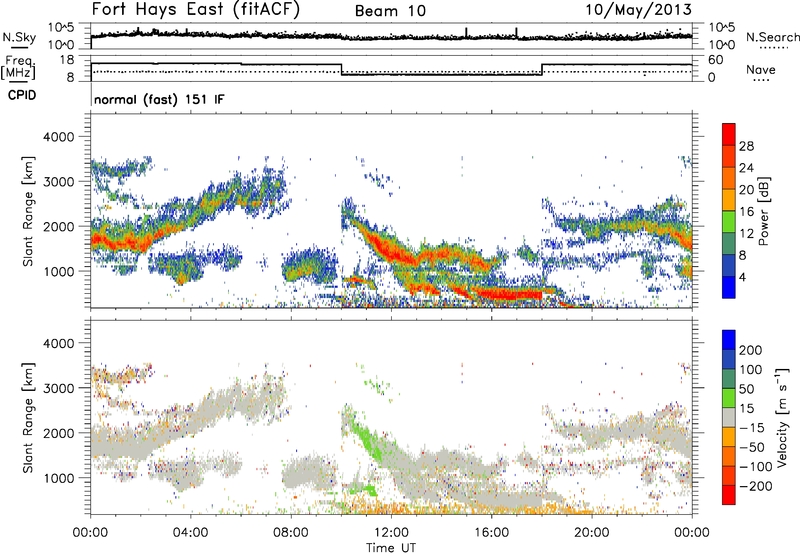Click the velocity panel's 'Slant Range [km]' label
The image size is (800, 554).
(28, 417)
